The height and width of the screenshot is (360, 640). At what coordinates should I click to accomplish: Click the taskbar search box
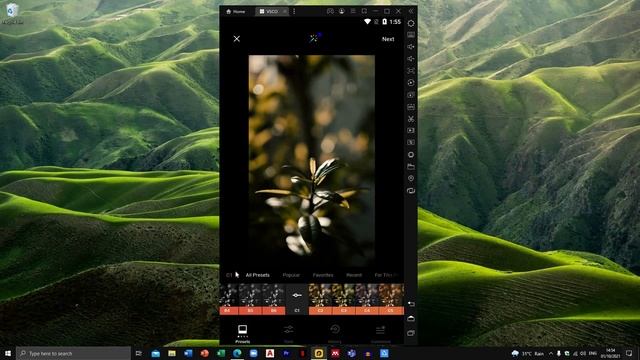(74, 353)
